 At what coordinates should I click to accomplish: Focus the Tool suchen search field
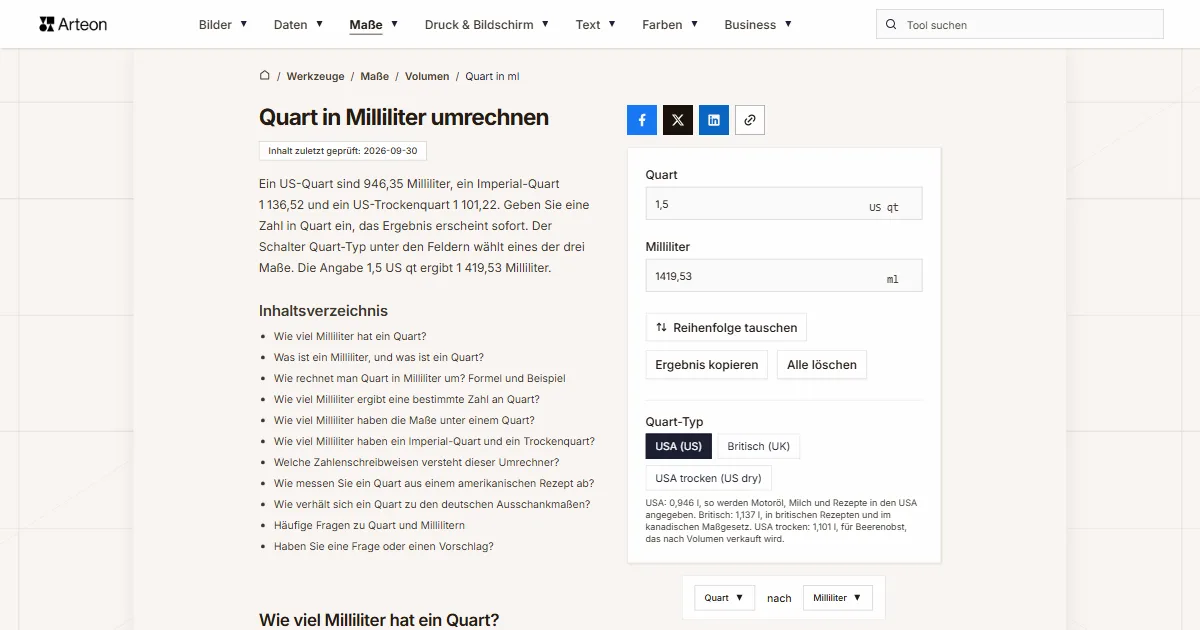click(x=1020, y=25)
